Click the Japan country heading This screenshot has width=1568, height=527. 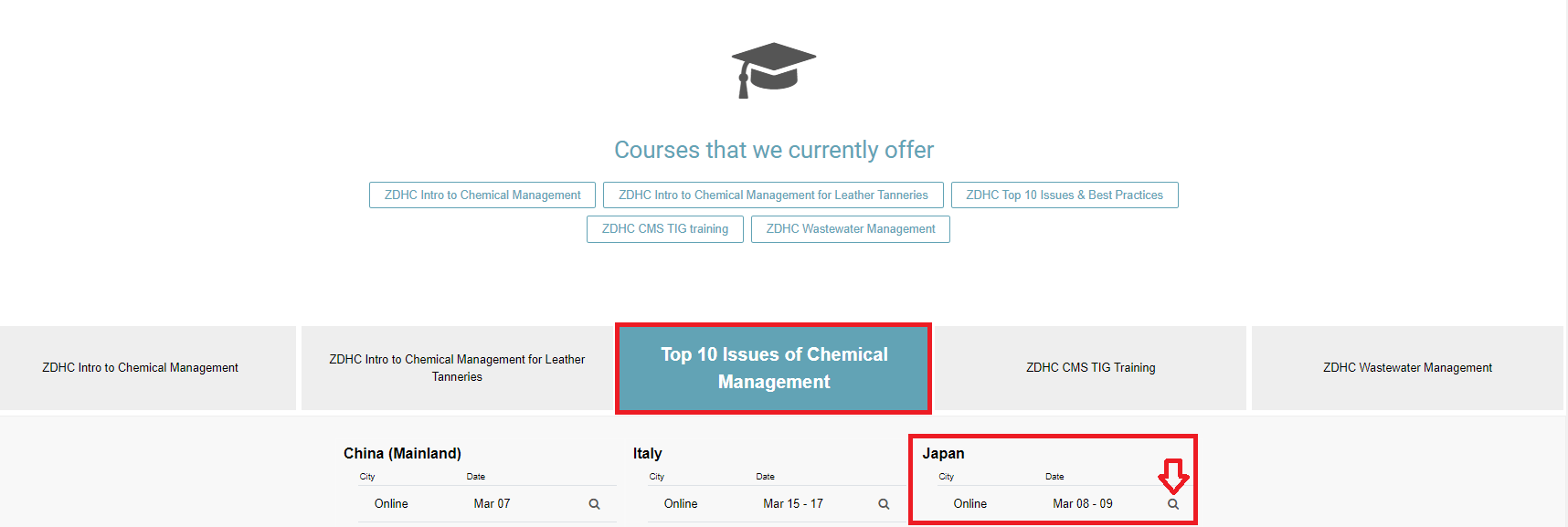coord(943,454)
